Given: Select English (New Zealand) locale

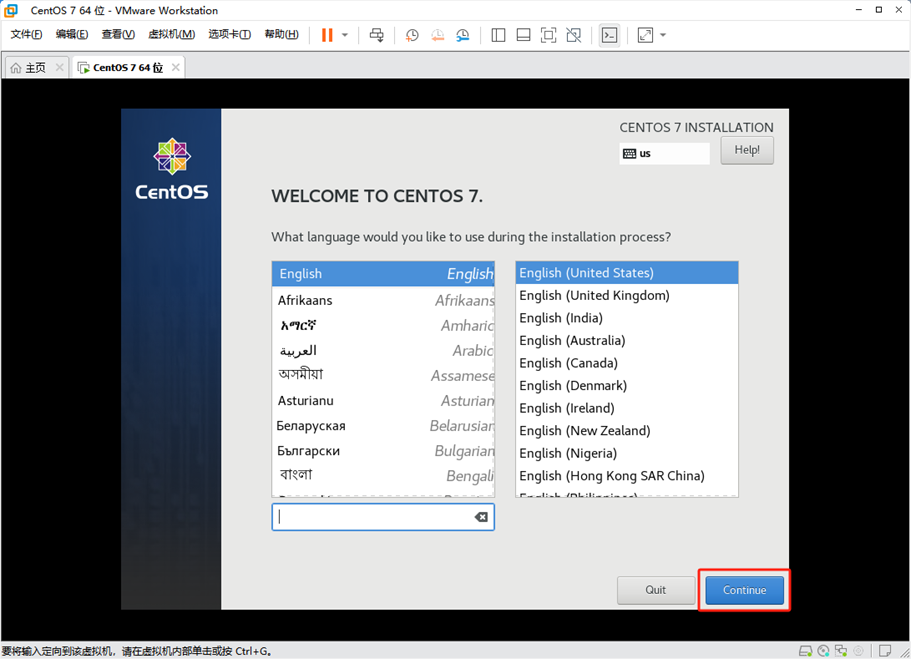Looking at the screenshot, I should (627, 431).
